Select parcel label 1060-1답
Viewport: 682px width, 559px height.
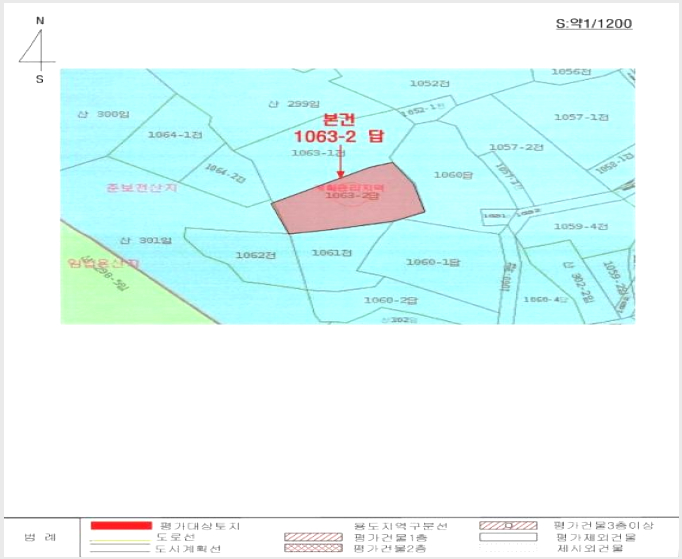(433, 262)
